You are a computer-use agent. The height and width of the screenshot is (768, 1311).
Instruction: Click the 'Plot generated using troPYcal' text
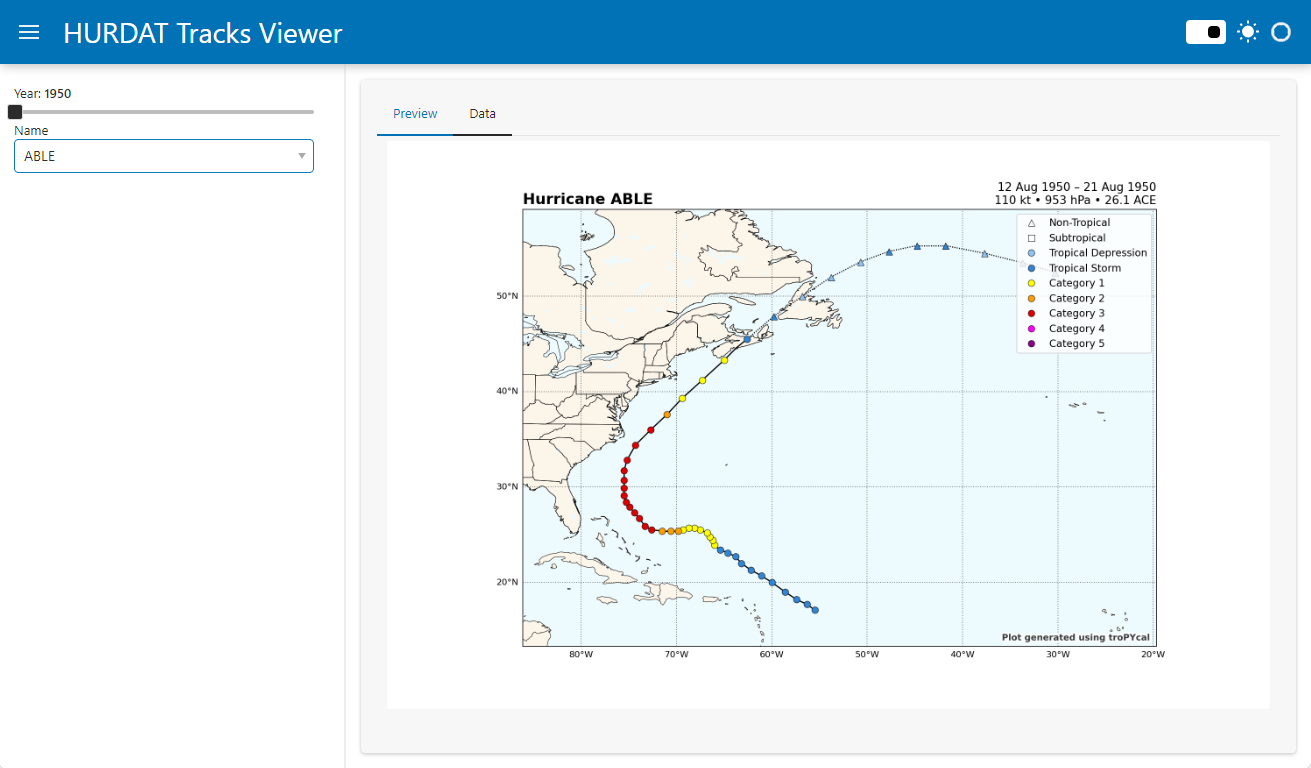click(x=1076, y=637)
